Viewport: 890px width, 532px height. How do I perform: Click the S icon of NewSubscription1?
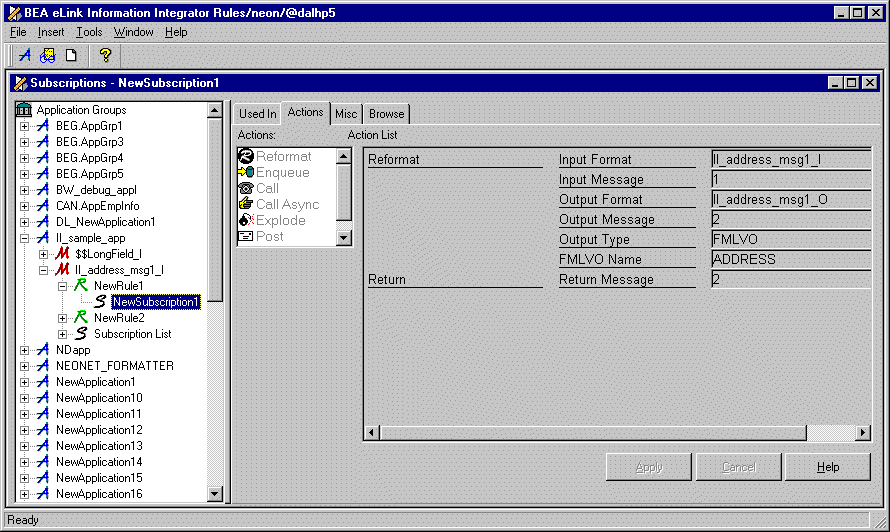click(100, 301)
